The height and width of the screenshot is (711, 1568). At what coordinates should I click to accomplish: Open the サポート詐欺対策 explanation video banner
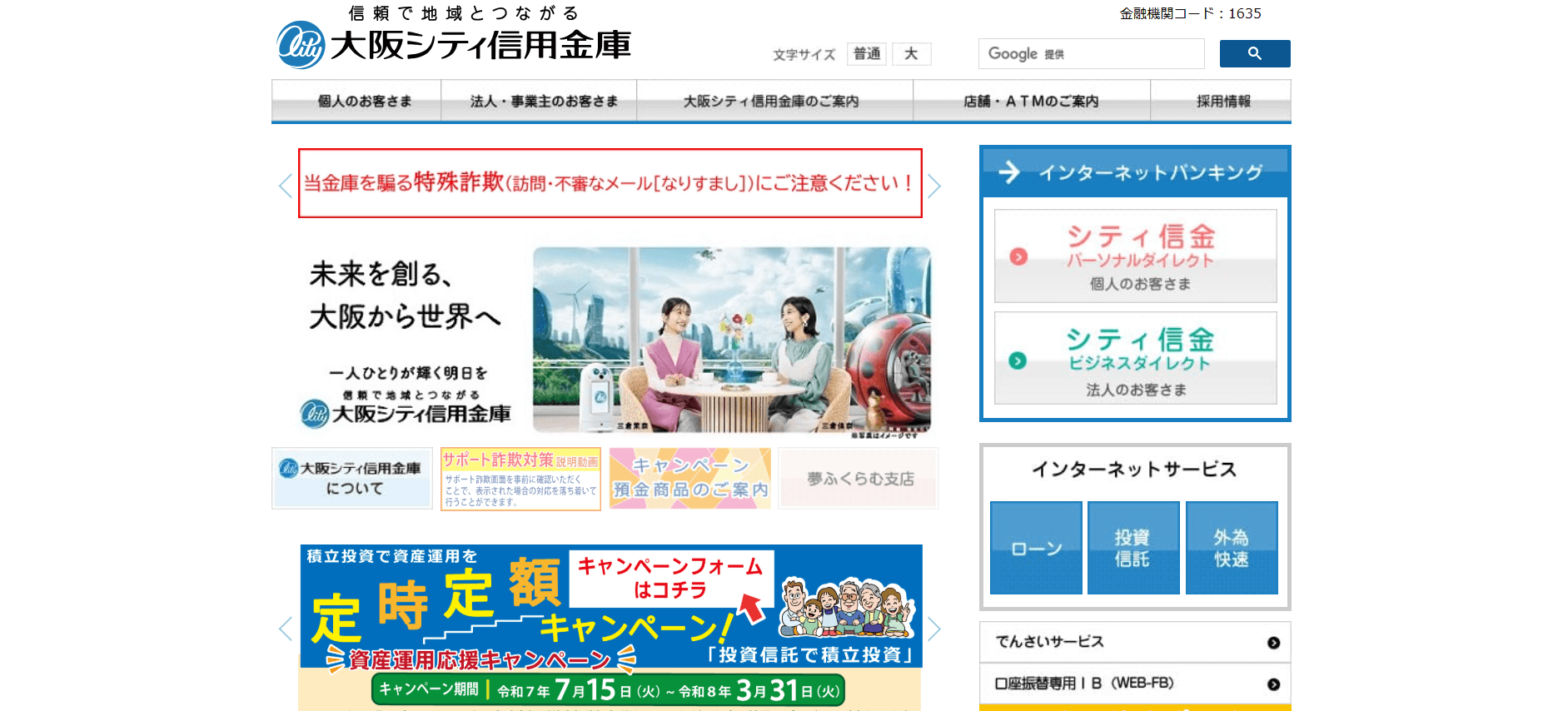(520, 479)
